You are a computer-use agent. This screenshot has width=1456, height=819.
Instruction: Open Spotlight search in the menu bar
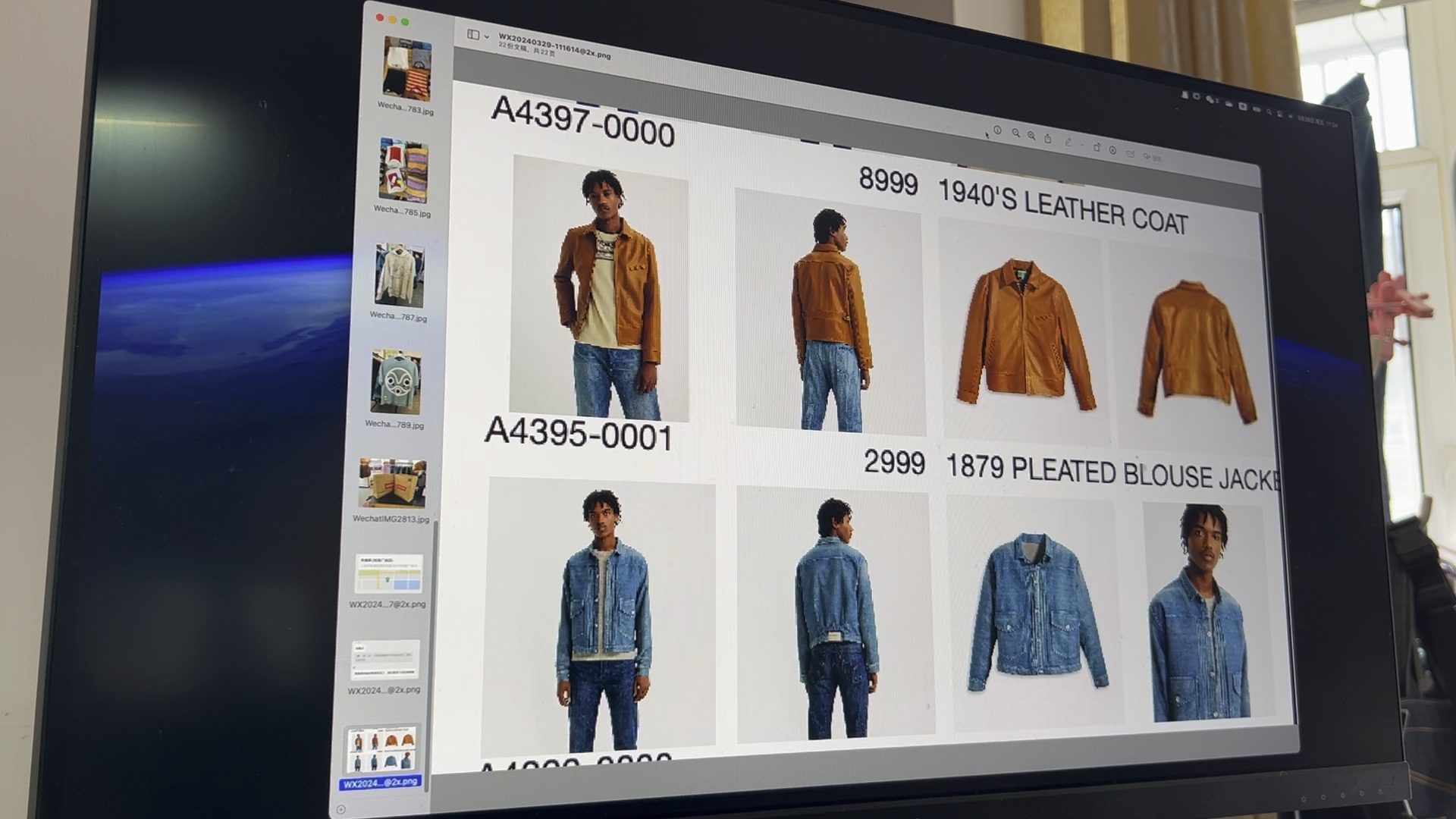pos(1269,112)
